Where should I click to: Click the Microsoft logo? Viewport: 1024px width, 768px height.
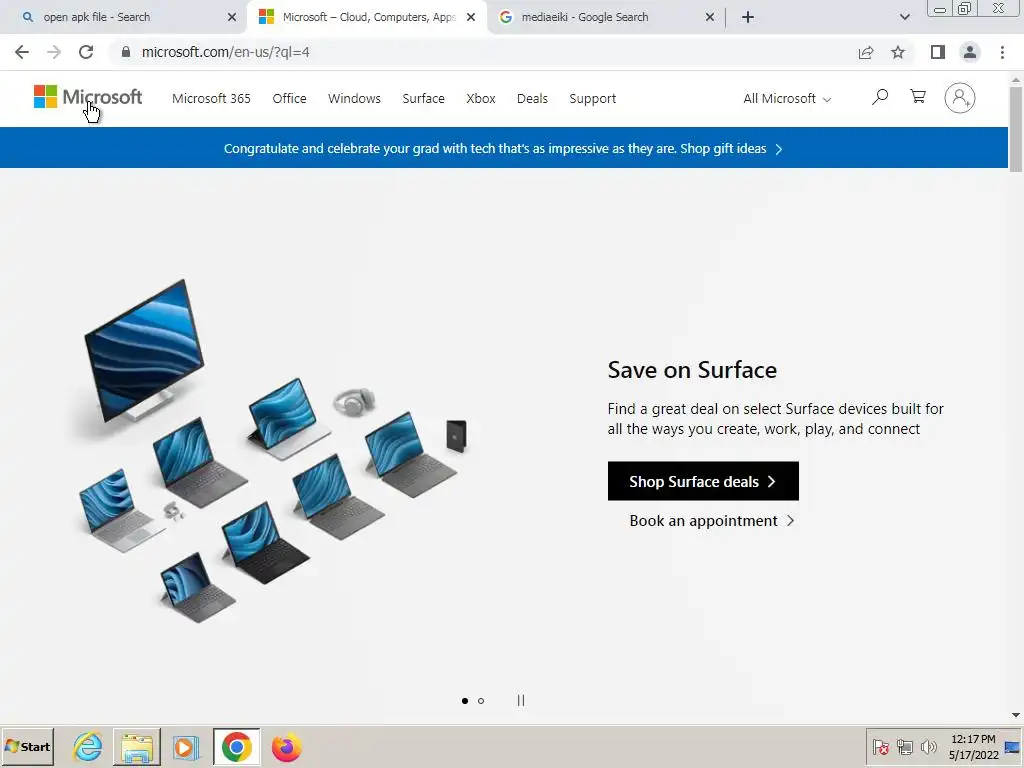click(x=88, y=97)
